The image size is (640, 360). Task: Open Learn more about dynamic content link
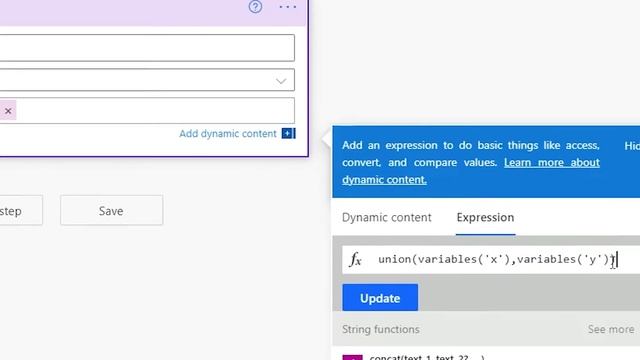click(x=551, y=162)
